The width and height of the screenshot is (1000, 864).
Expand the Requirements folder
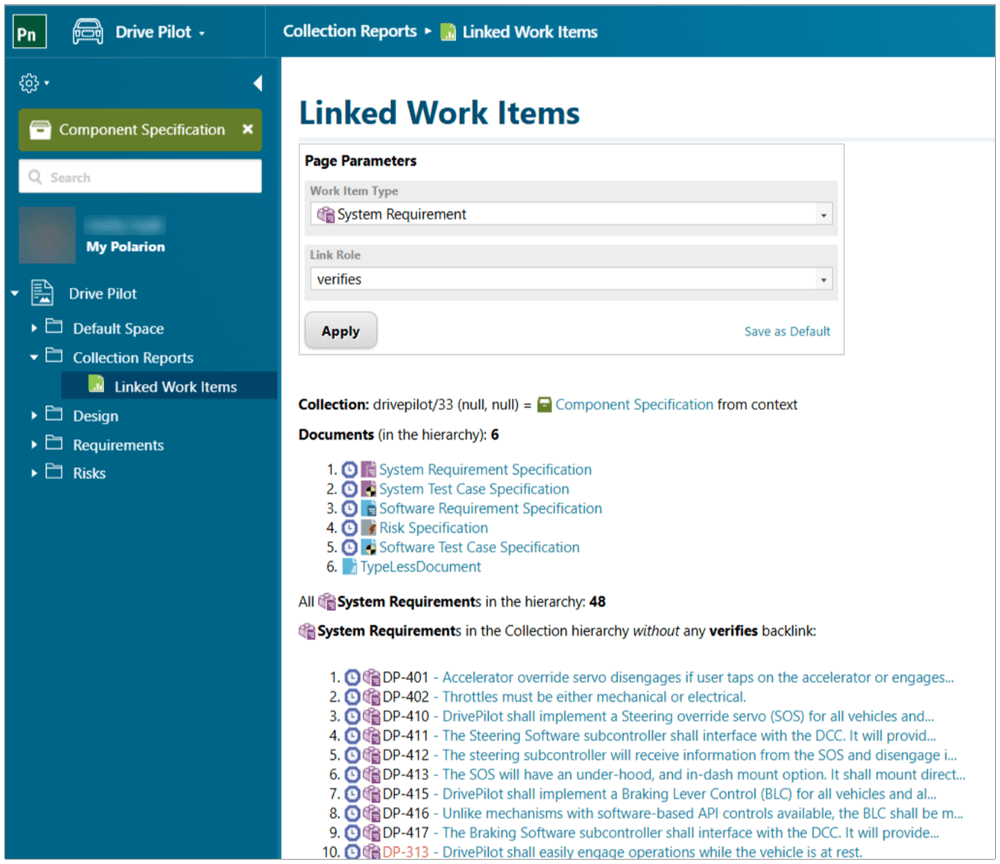pyautogui.click(x=35, y=445)
